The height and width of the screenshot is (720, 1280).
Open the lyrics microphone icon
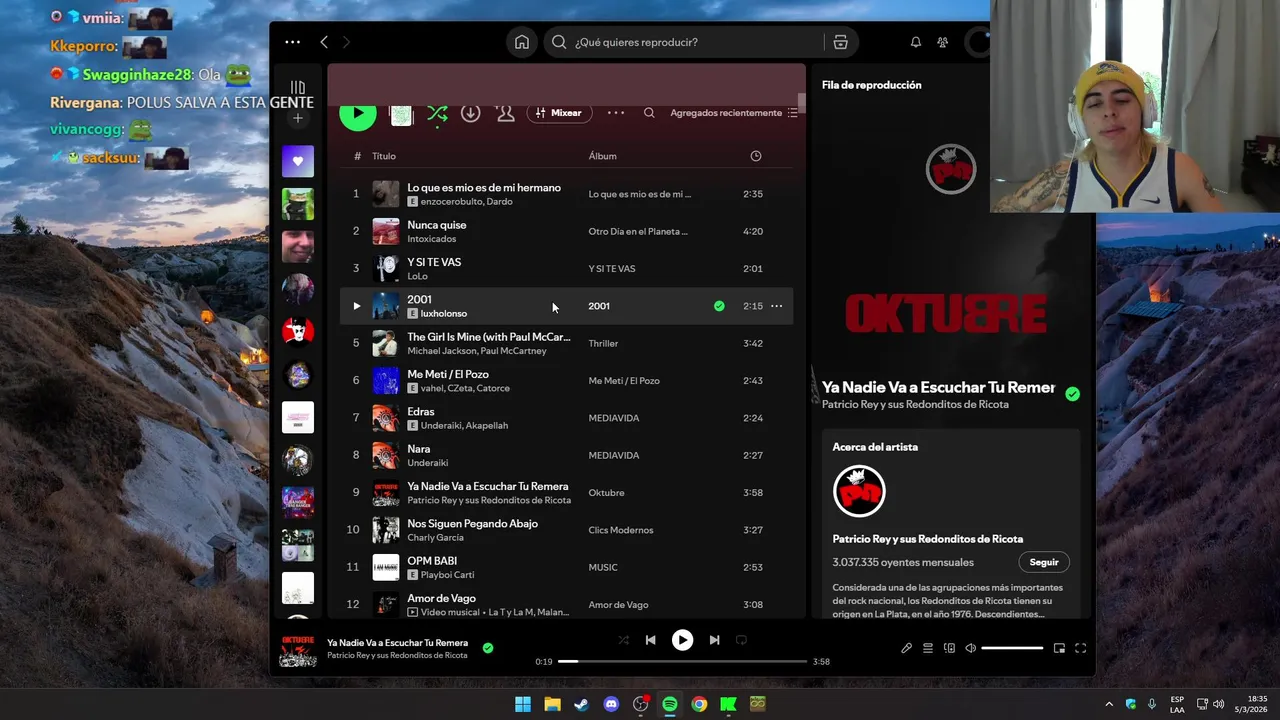[906, 648]
